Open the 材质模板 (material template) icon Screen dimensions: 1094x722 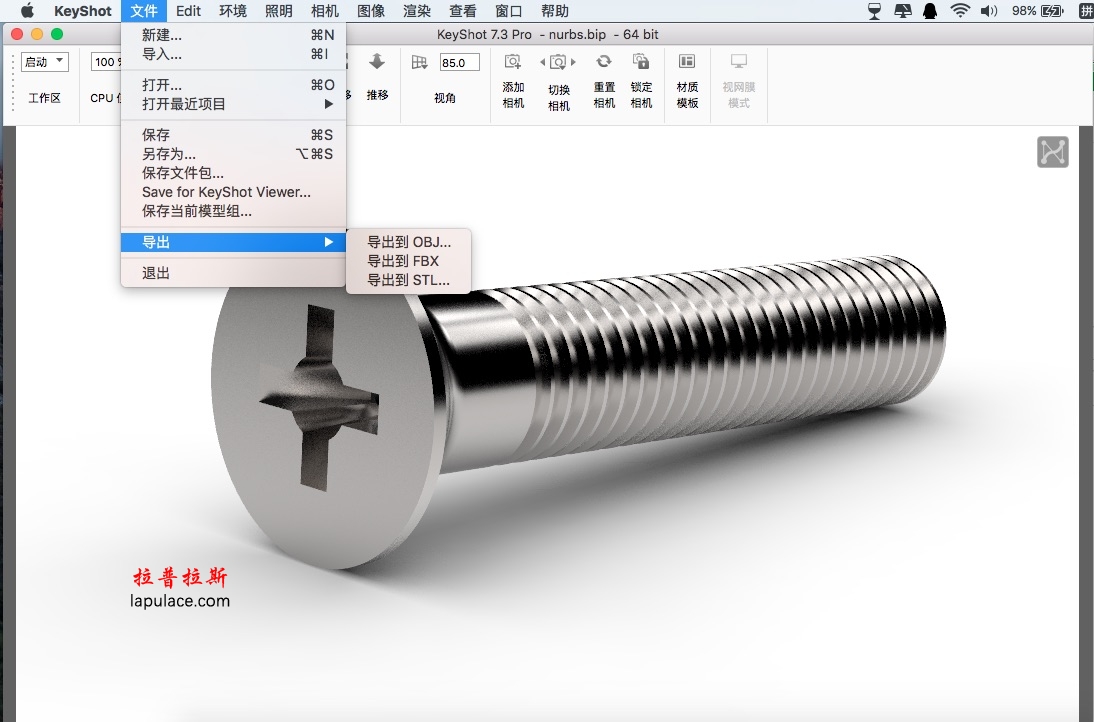coord(687,61)
